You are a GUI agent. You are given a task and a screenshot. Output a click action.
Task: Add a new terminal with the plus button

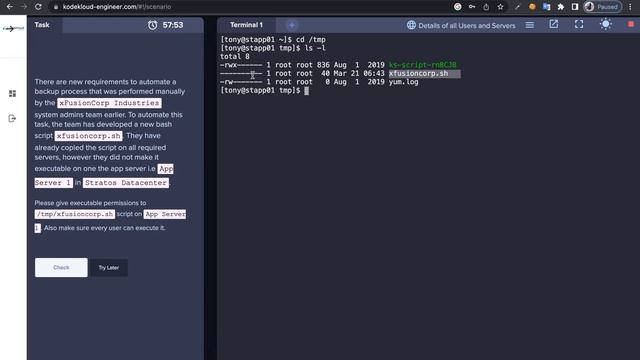click(x=291, y=25)
